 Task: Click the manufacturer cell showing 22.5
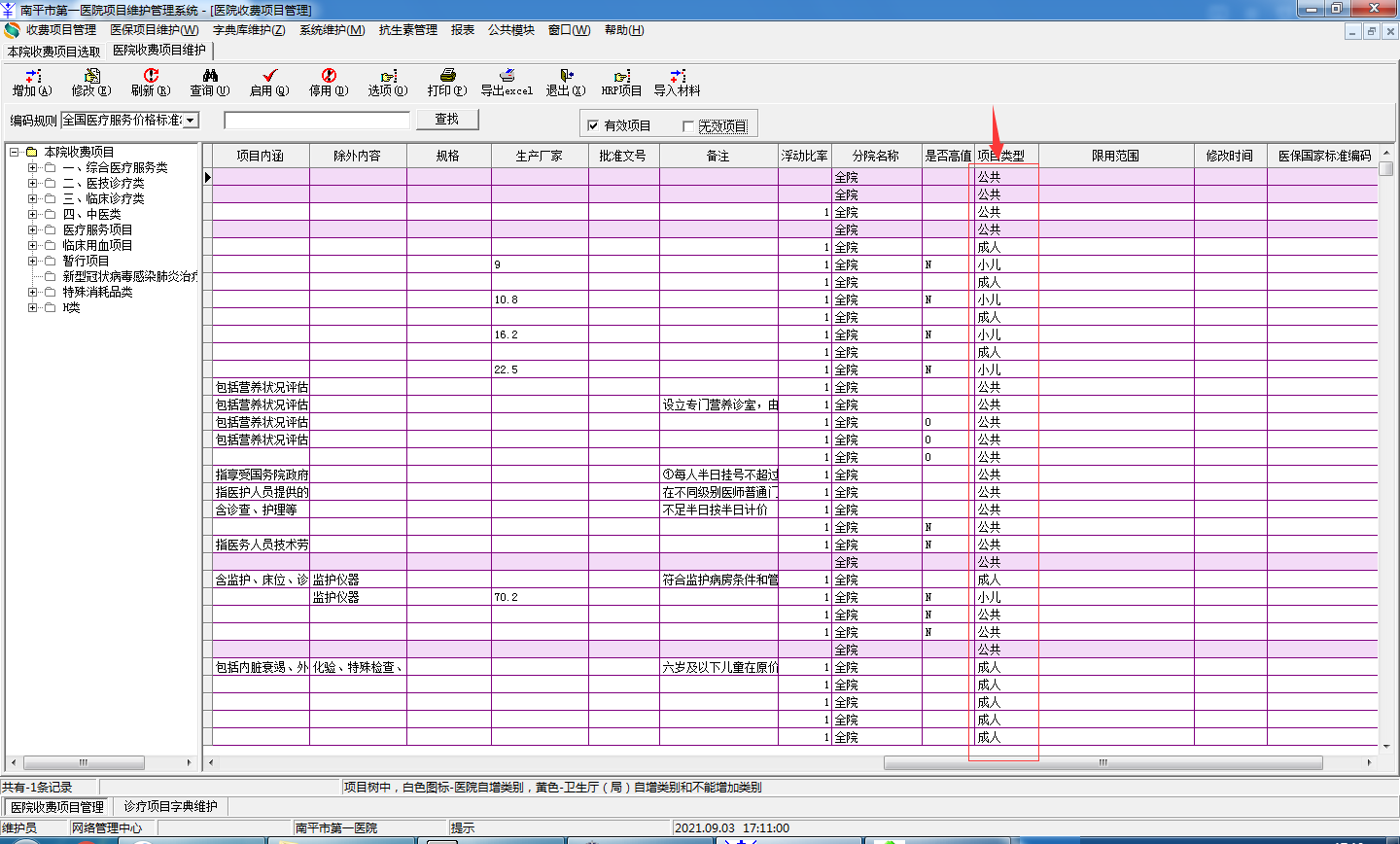(x=540, y=369)
